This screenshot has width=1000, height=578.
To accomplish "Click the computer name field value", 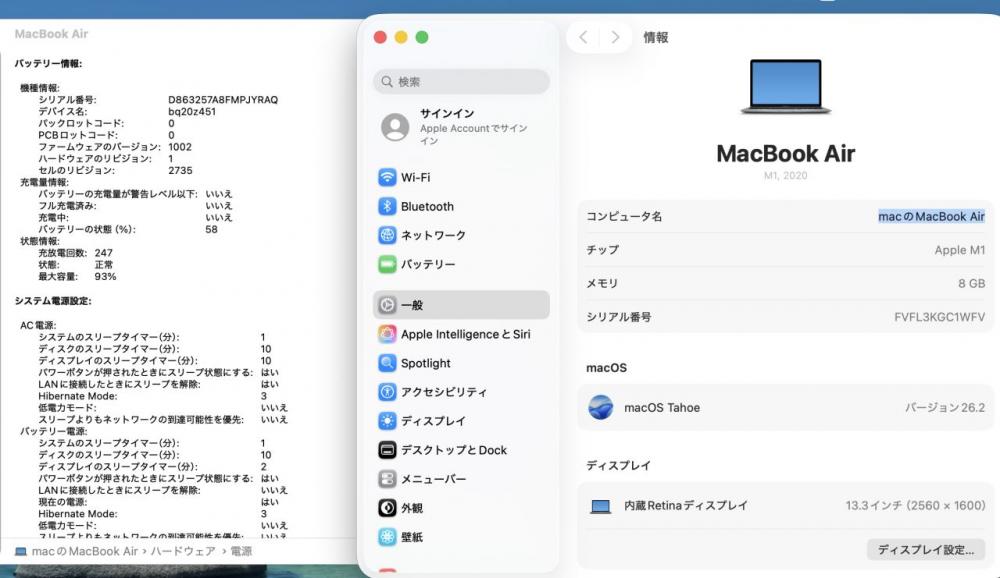I will [x=930, y=217].
